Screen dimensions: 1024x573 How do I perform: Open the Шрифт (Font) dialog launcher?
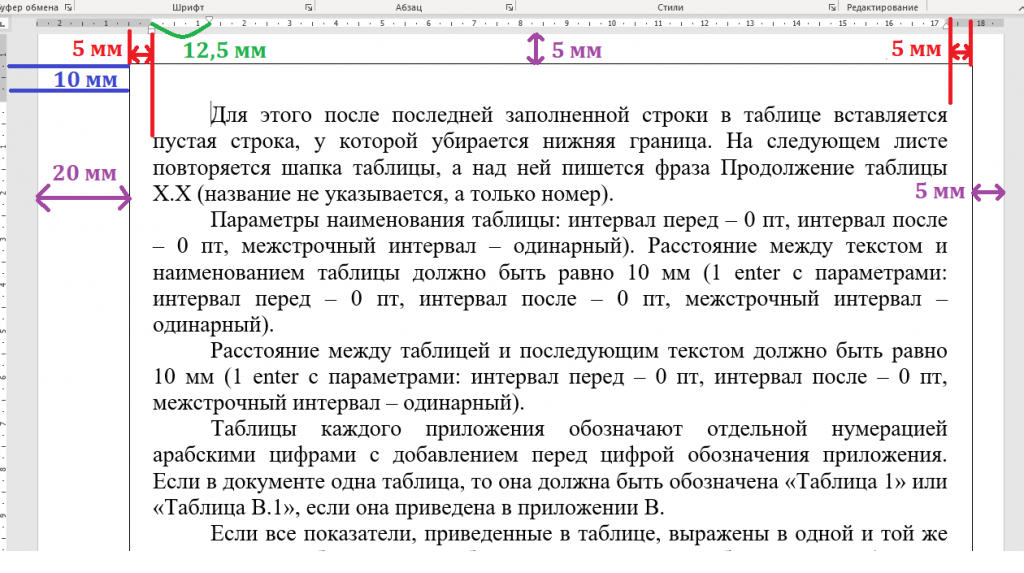(308, 7)
